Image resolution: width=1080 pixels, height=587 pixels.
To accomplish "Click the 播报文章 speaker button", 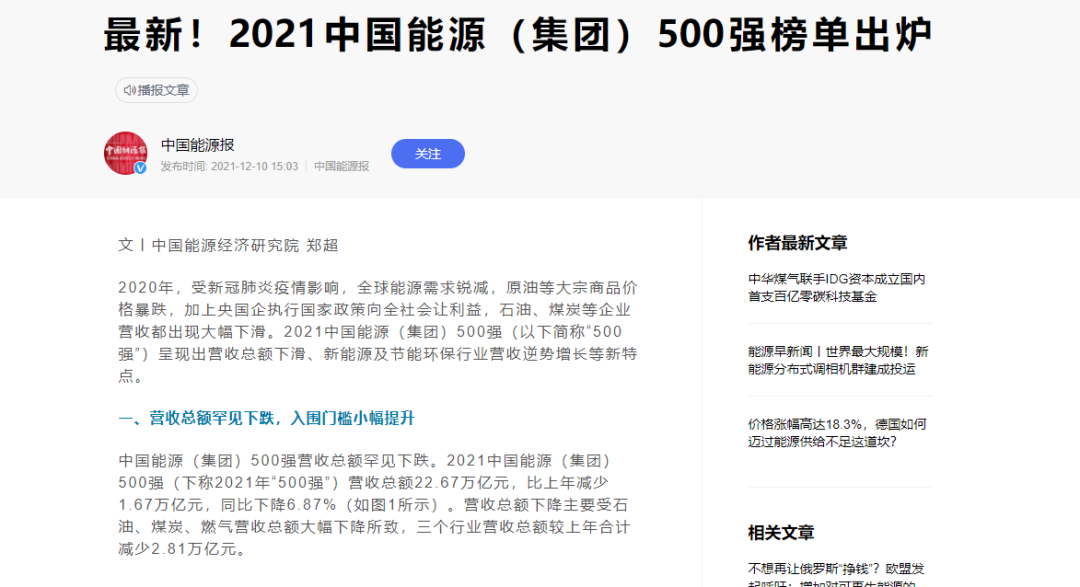I will pyautogui.click(x=156, y=90).
